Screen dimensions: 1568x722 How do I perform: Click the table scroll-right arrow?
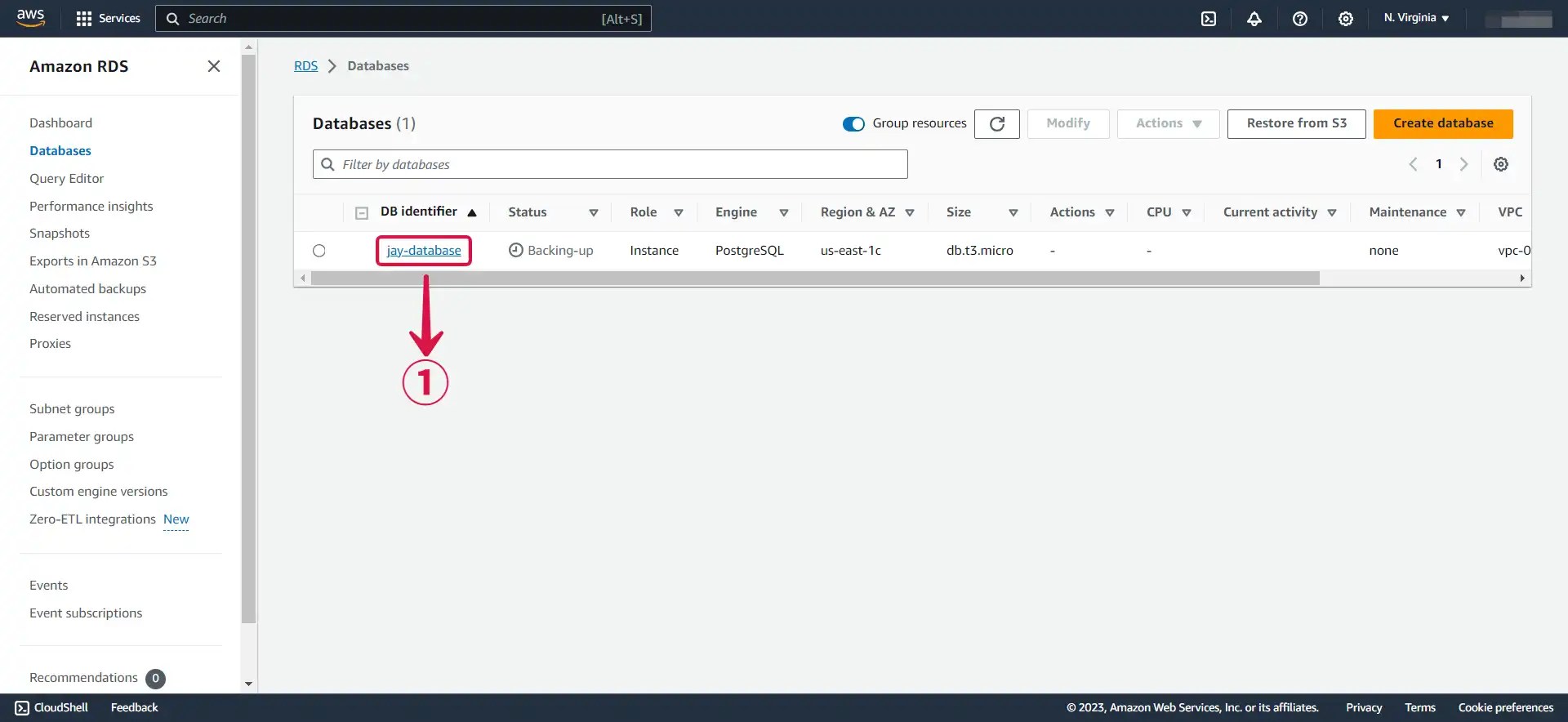click(1522, 279)
